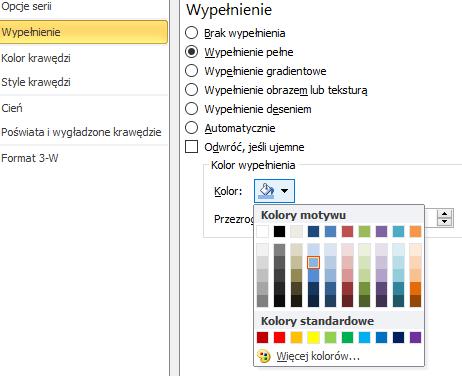The height and width of the screenshot is (376, 462).
Task: Pick red theme color in top row
Action: tap(348, 231)
